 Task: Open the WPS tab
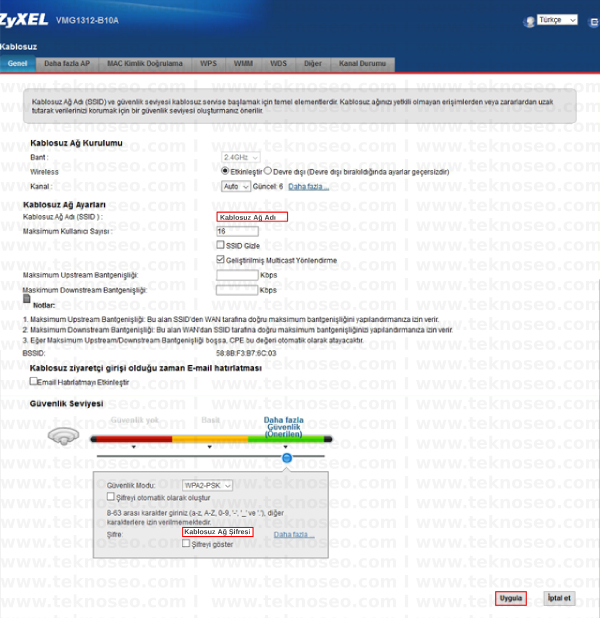click(209, 64)
